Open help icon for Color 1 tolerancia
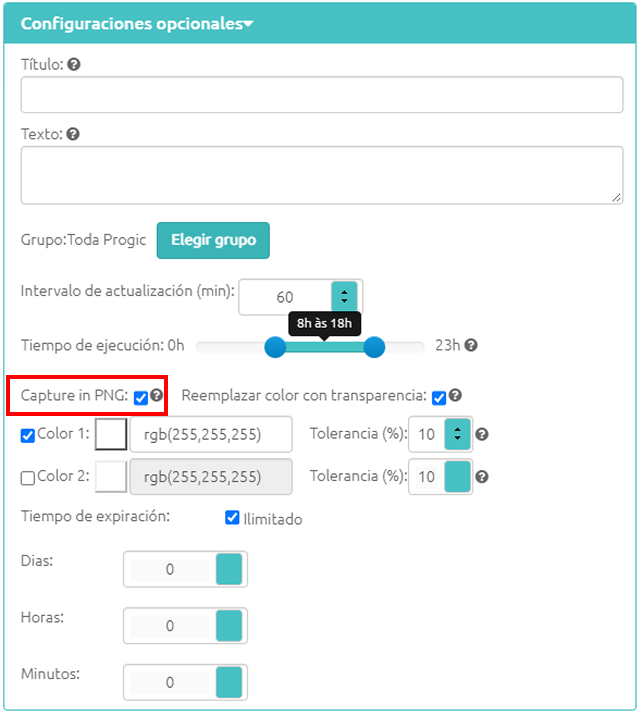 point(482,434)
